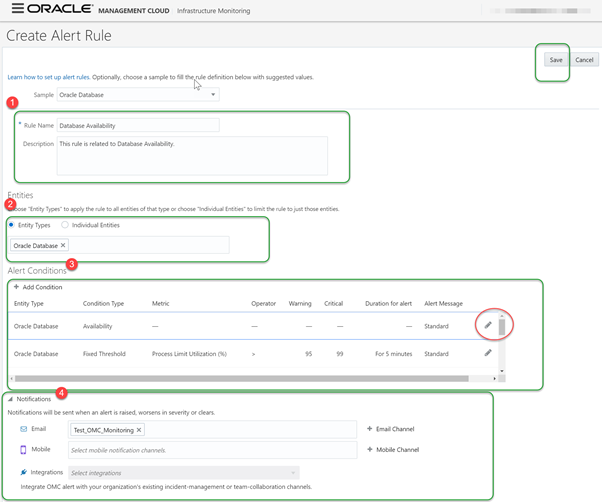Screen dimensions: 602x502
Task: Click the horizontal scrollbar left arrow
Action: (x=12, y=378)
